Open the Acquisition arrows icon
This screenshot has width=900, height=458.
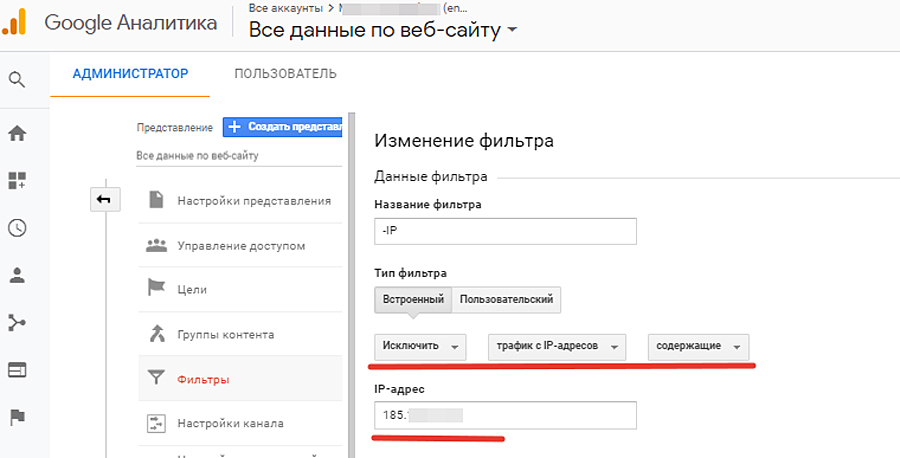point(17,322)
